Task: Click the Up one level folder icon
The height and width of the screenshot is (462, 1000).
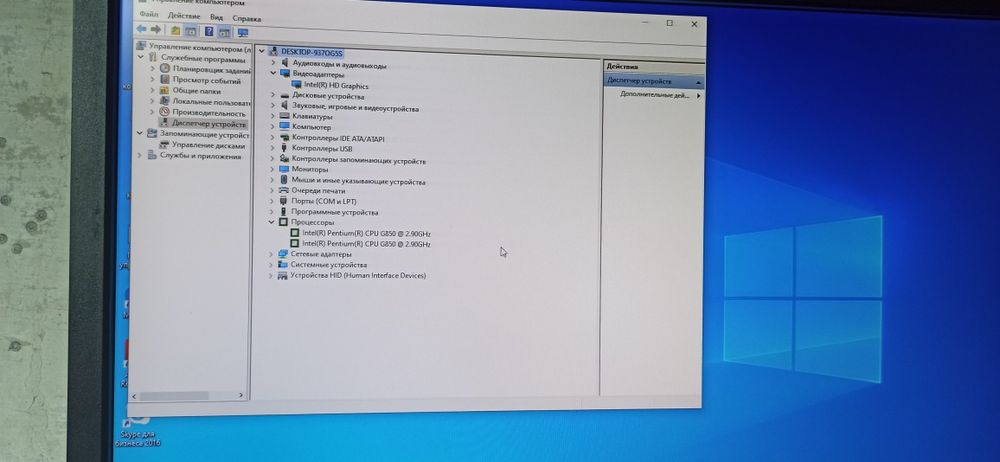Action: (175, 31)
